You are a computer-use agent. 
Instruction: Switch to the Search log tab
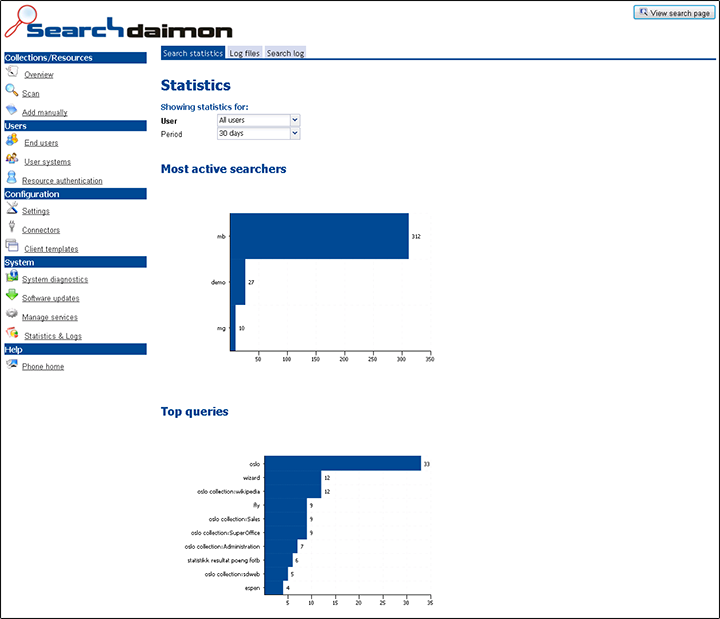(x=285, y=53)
